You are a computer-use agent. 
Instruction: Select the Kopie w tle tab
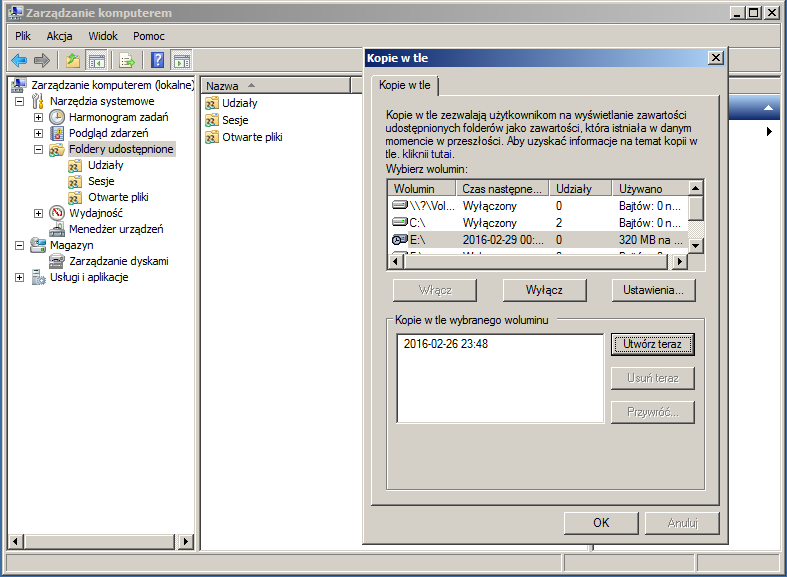(x=405, y=85)
